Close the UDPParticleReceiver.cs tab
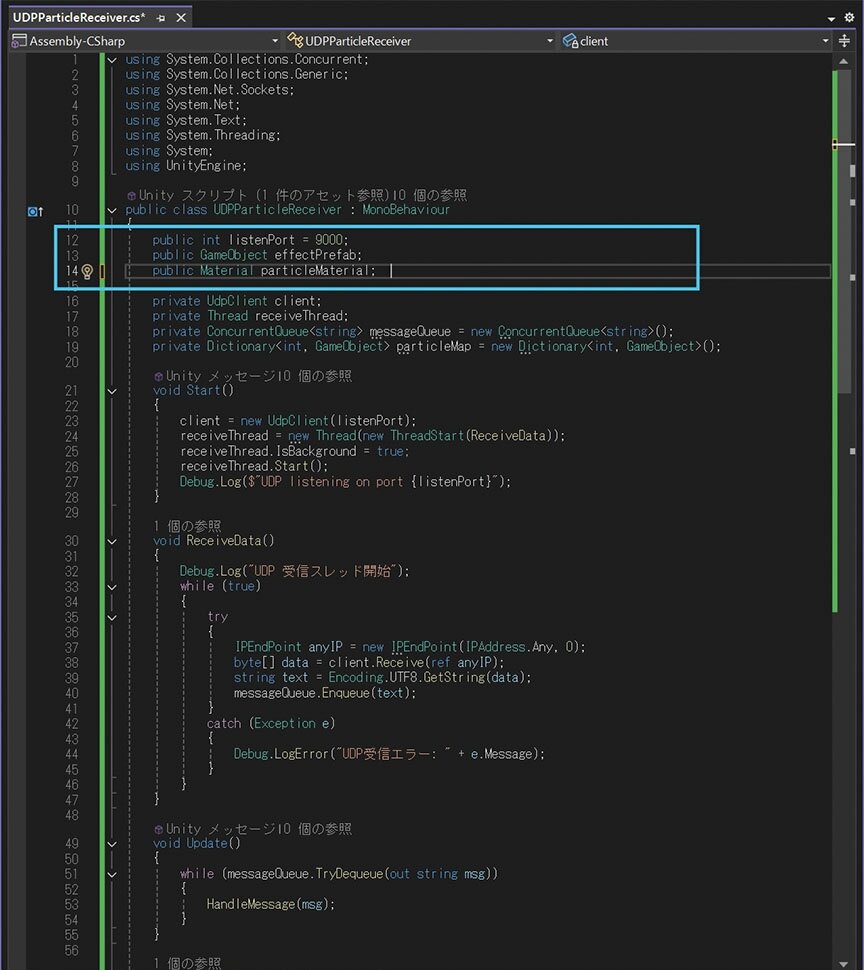The image size is (864, 970). [180, 18]
